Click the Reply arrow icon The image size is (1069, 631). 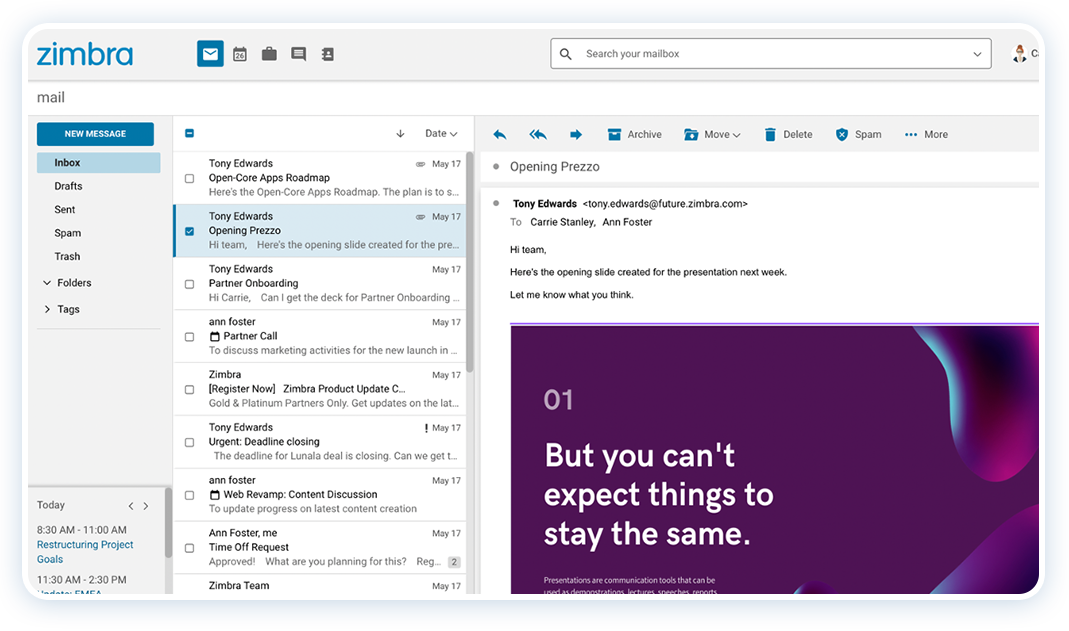point(499,133)
